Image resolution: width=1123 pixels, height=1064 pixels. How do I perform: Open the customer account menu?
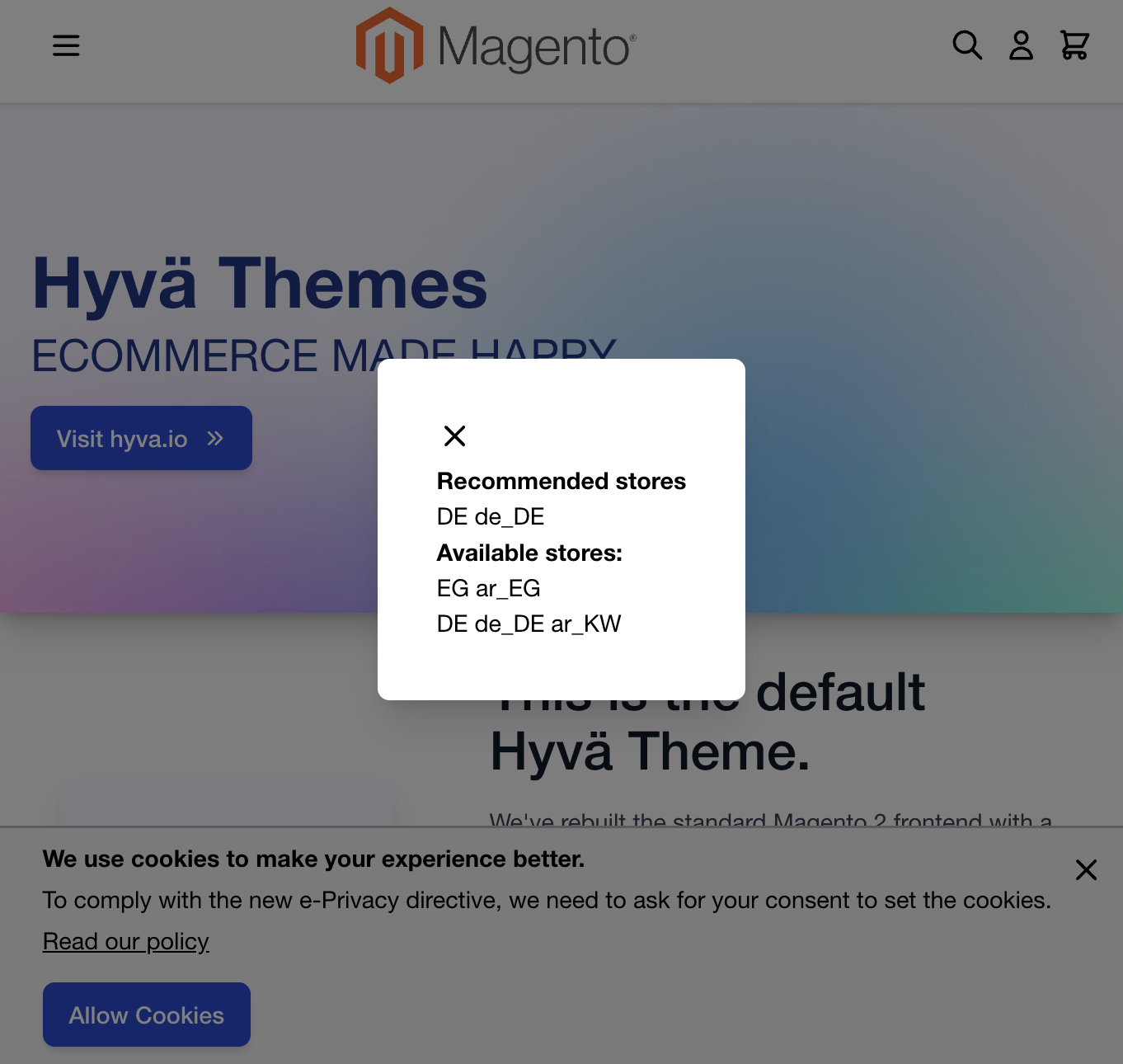(x=1021, y=46)
